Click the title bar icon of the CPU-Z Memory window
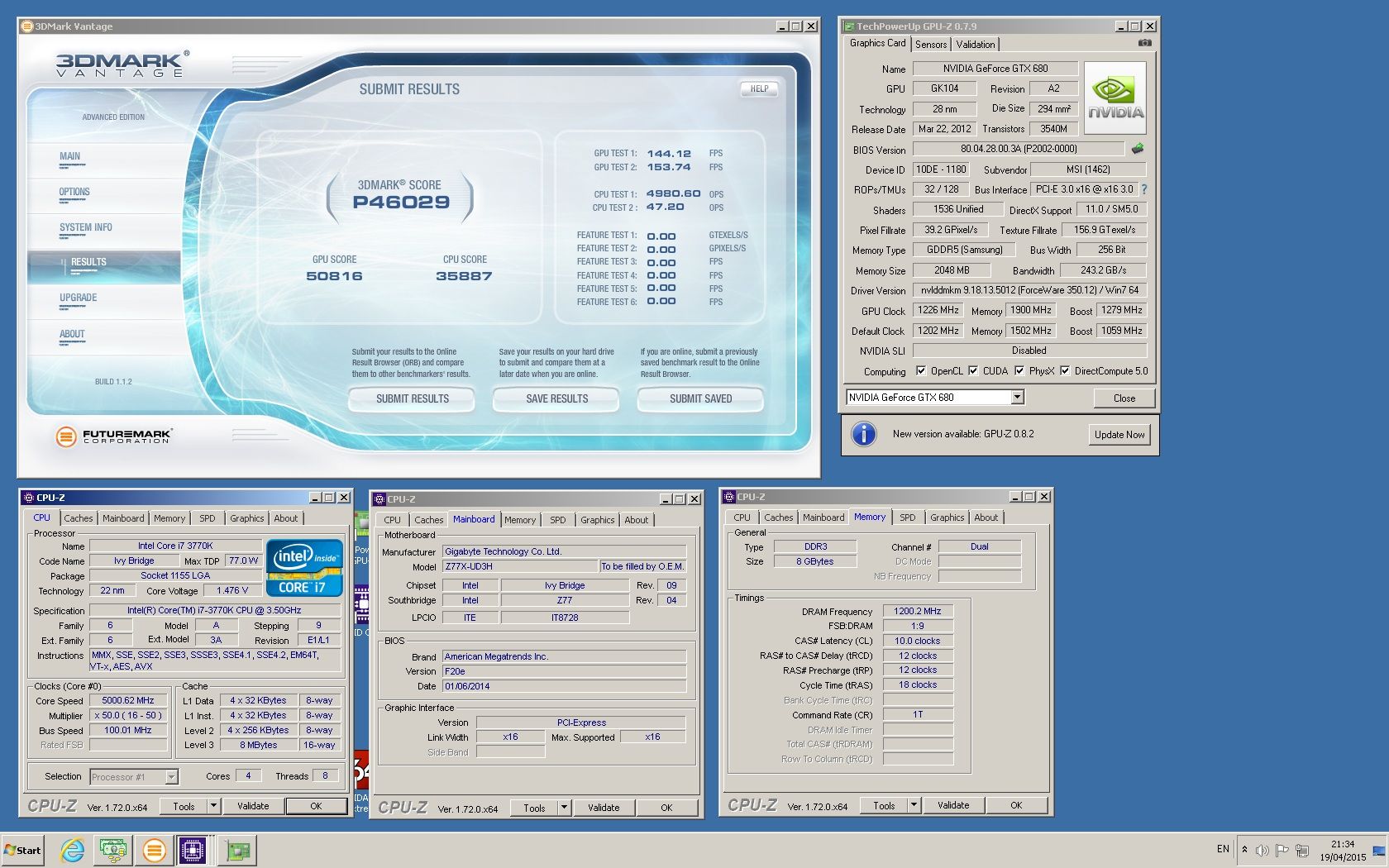Image resolution: width=1389 pixels, height=868 pixels. click(x=729, y=497)
